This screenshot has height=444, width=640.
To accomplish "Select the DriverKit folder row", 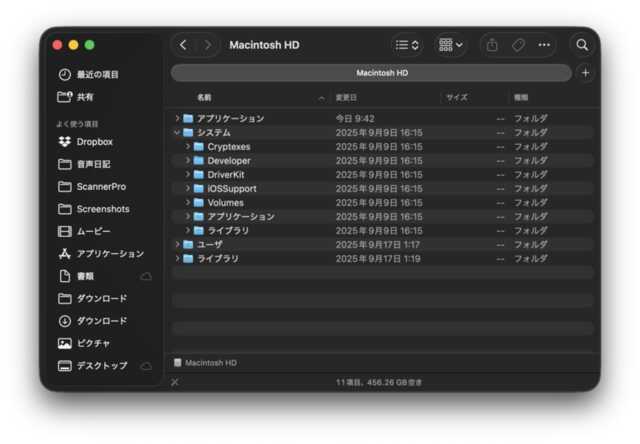I will click(x=382, y=175).
